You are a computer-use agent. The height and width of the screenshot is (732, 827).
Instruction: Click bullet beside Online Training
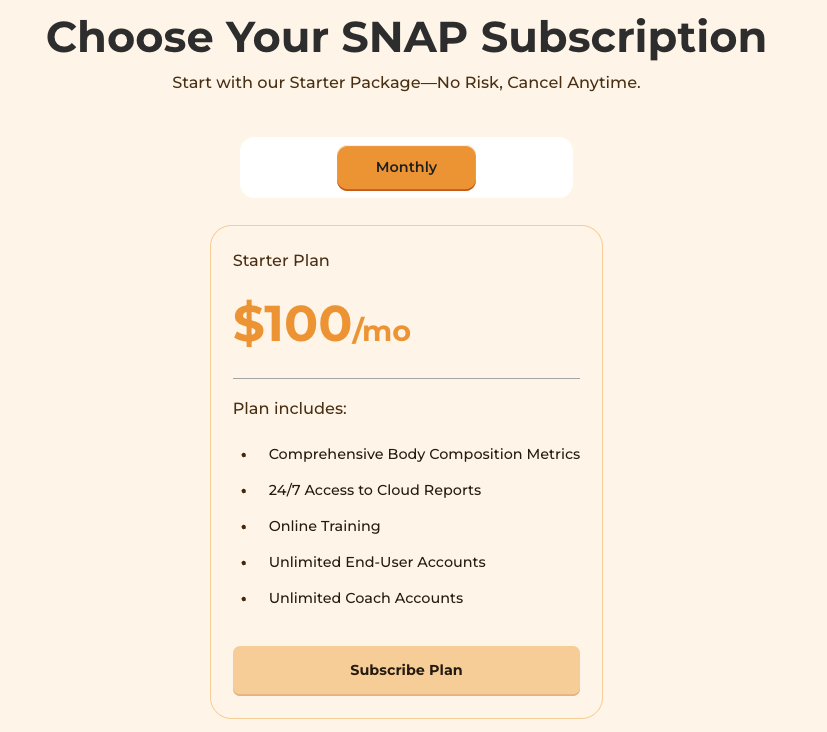244,527
